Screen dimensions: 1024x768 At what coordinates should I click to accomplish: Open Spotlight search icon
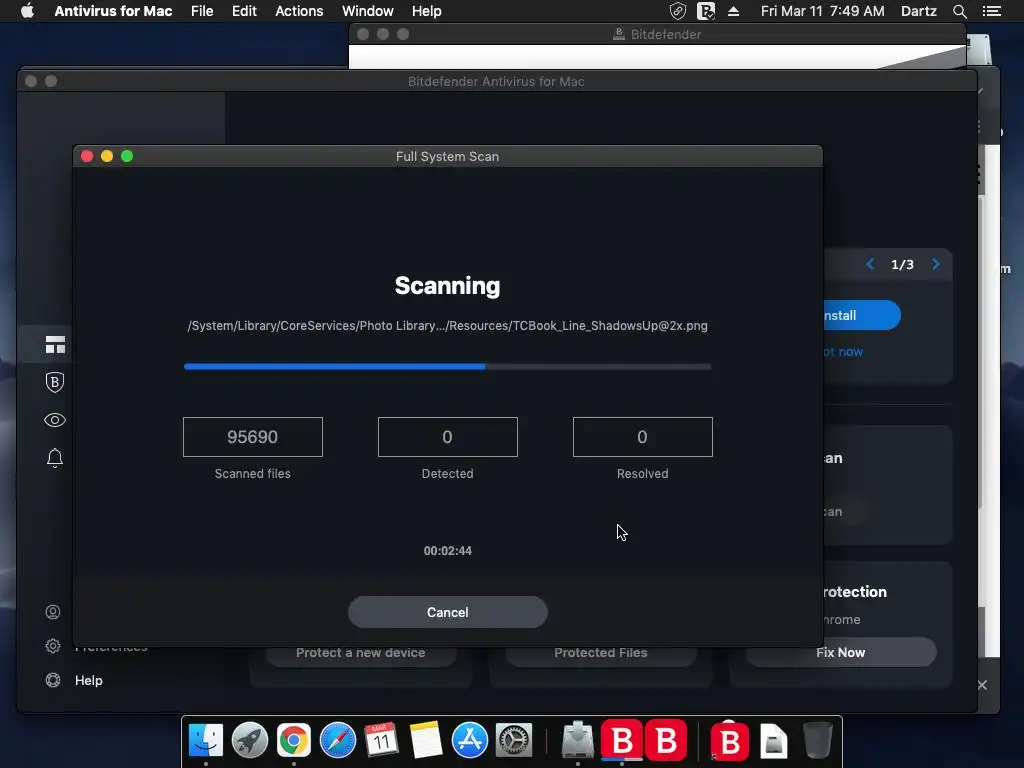(x=959, y=11)
